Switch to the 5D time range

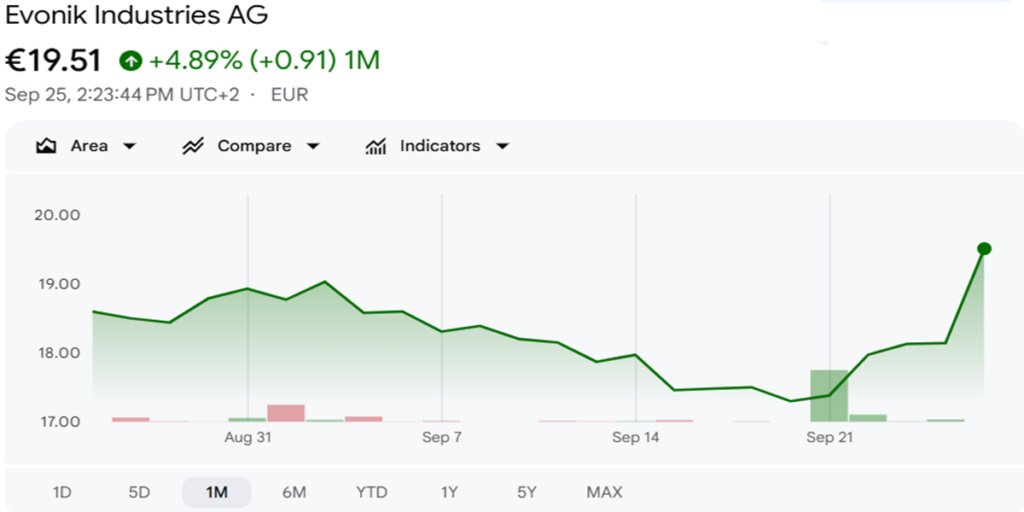139,492
